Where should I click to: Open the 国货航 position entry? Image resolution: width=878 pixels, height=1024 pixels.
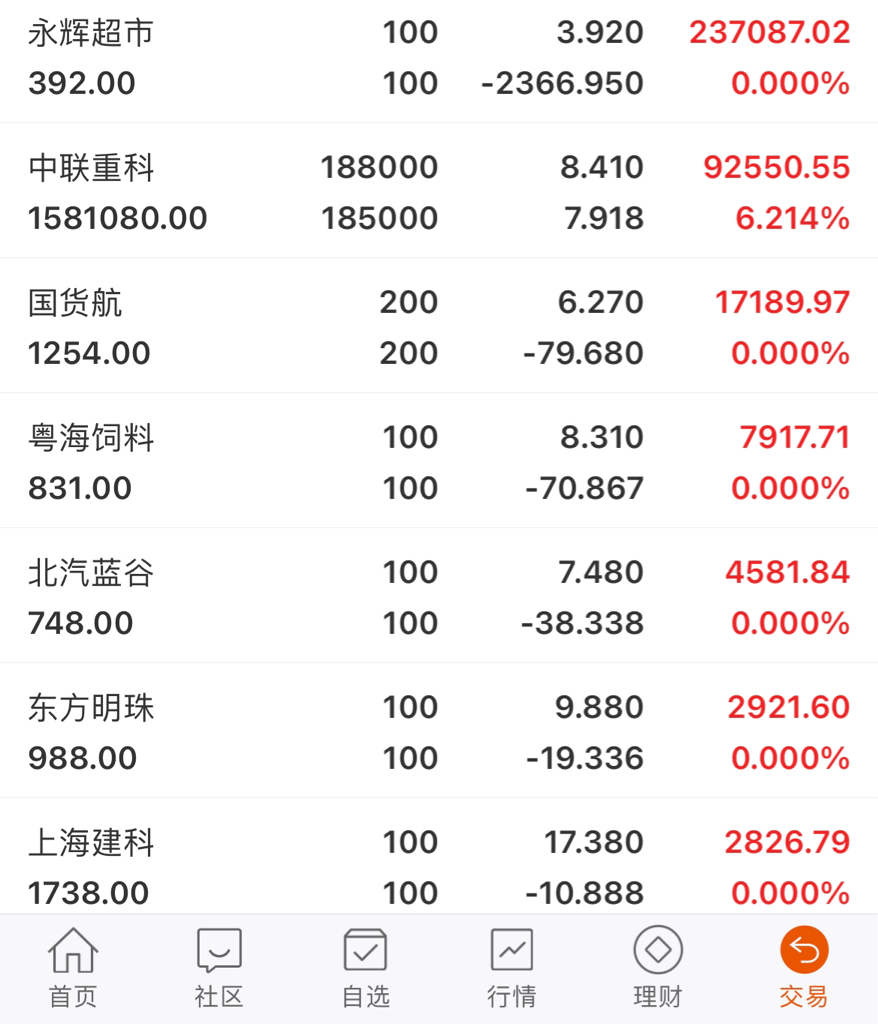point(75,303)
